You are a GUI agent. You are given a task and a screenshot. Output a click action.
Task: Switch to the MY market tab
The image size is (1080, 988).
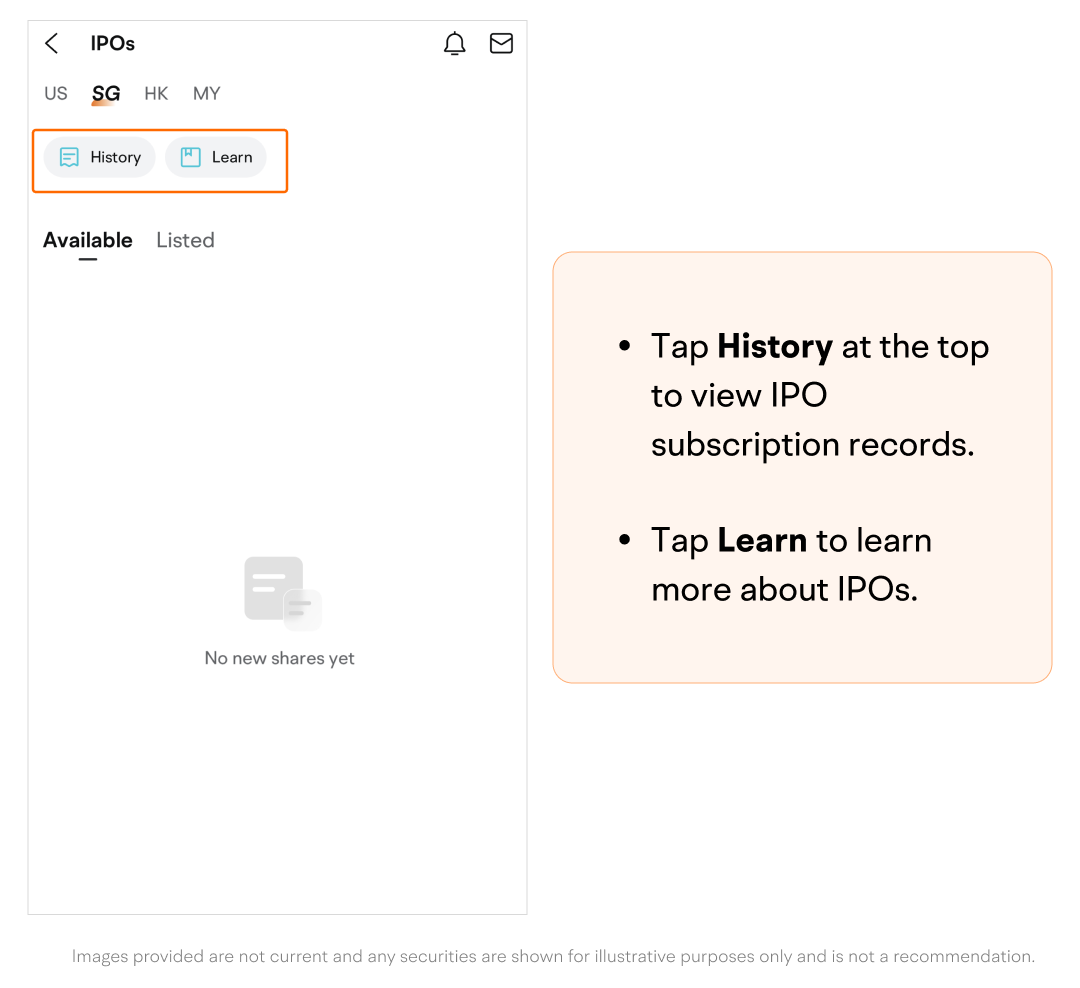(207, 94)
